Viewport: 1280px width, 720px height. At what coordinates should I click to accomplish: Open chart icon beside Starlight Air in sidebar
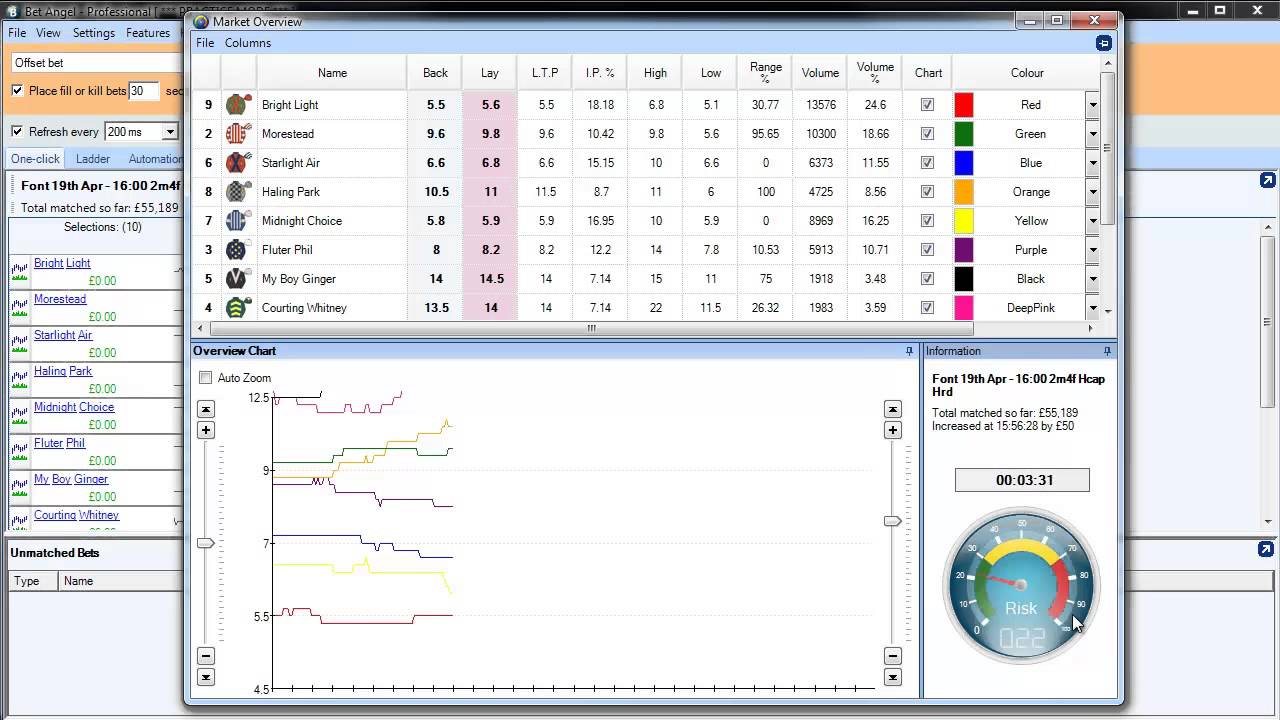[x=19, y=343]
